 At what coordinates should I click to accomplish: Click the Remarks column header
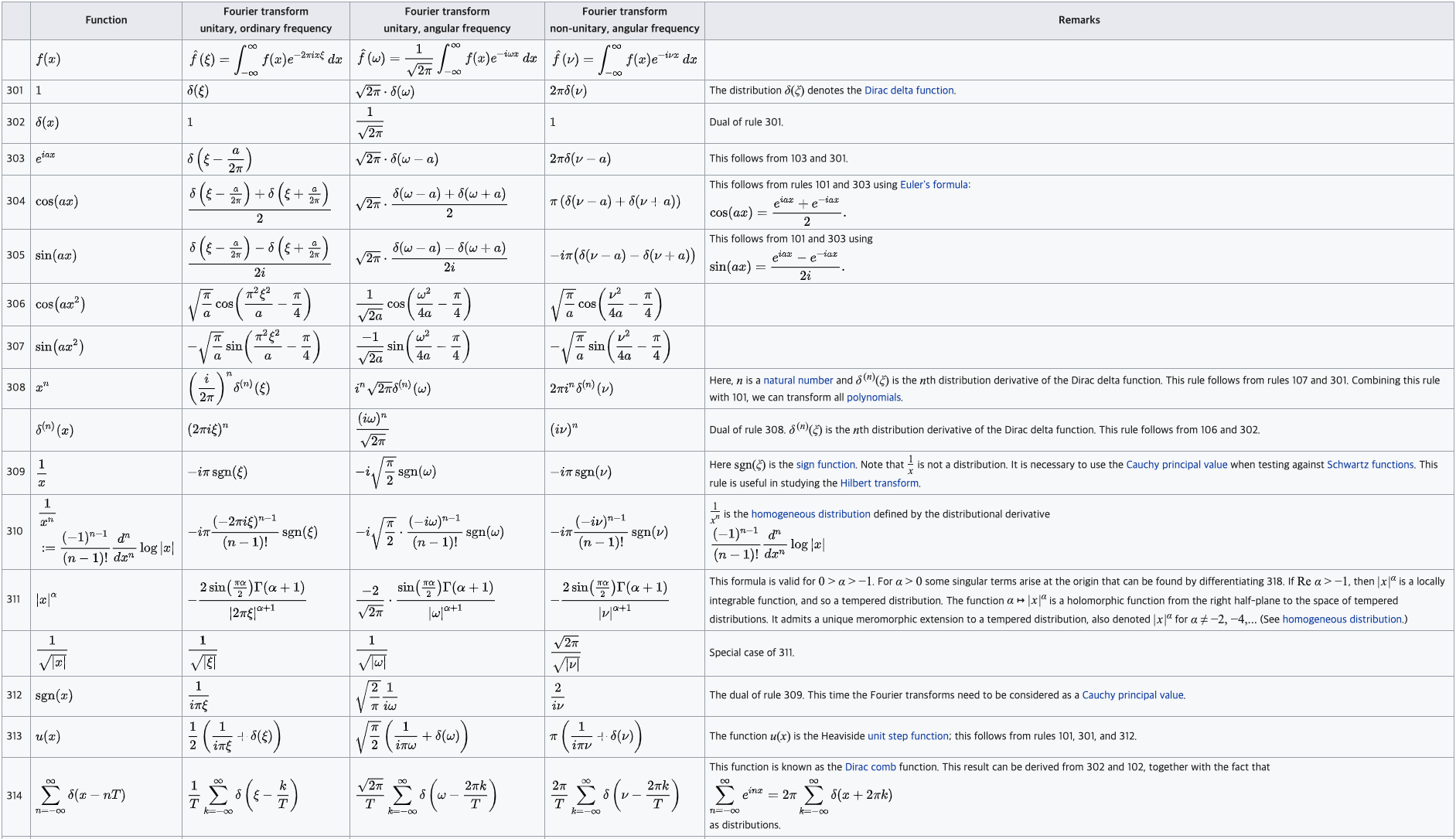[x=1079, y=20]
